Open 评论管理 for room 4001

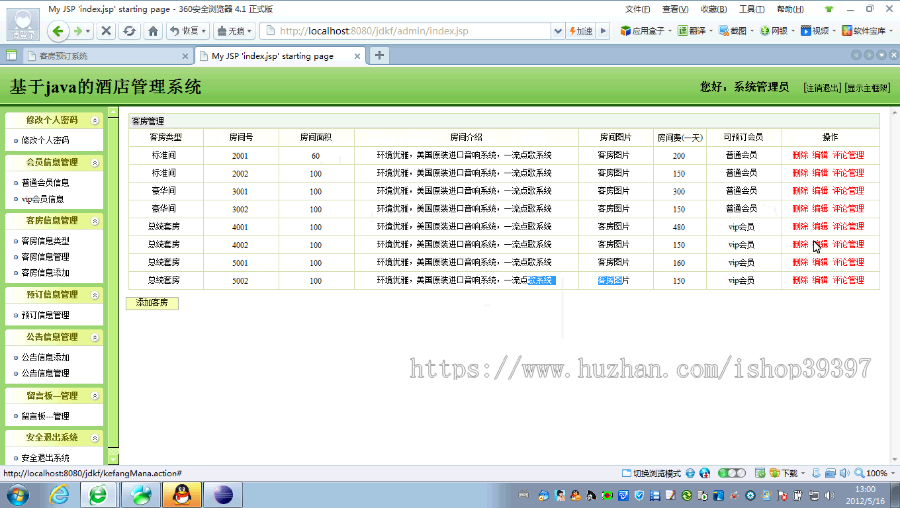(848, 226)
